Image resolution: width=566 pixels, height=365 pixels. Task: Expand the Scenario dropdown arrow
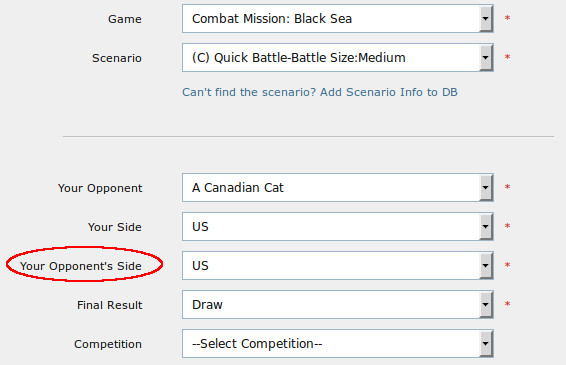point(486,58)
